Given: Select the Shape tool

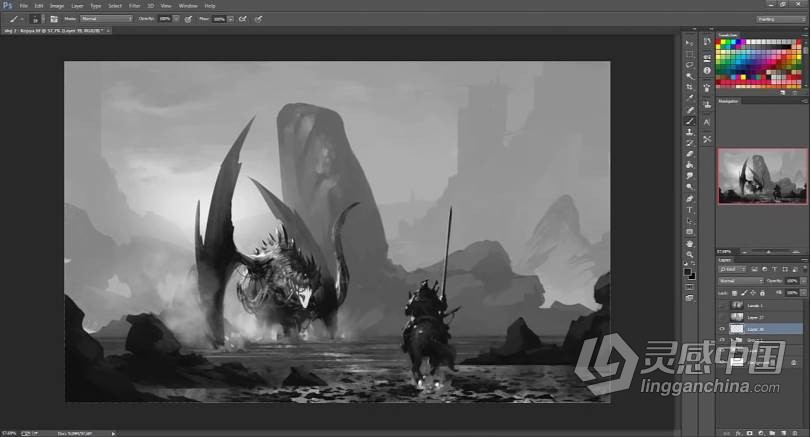Looking at the screenshot, I should point(689,232).
